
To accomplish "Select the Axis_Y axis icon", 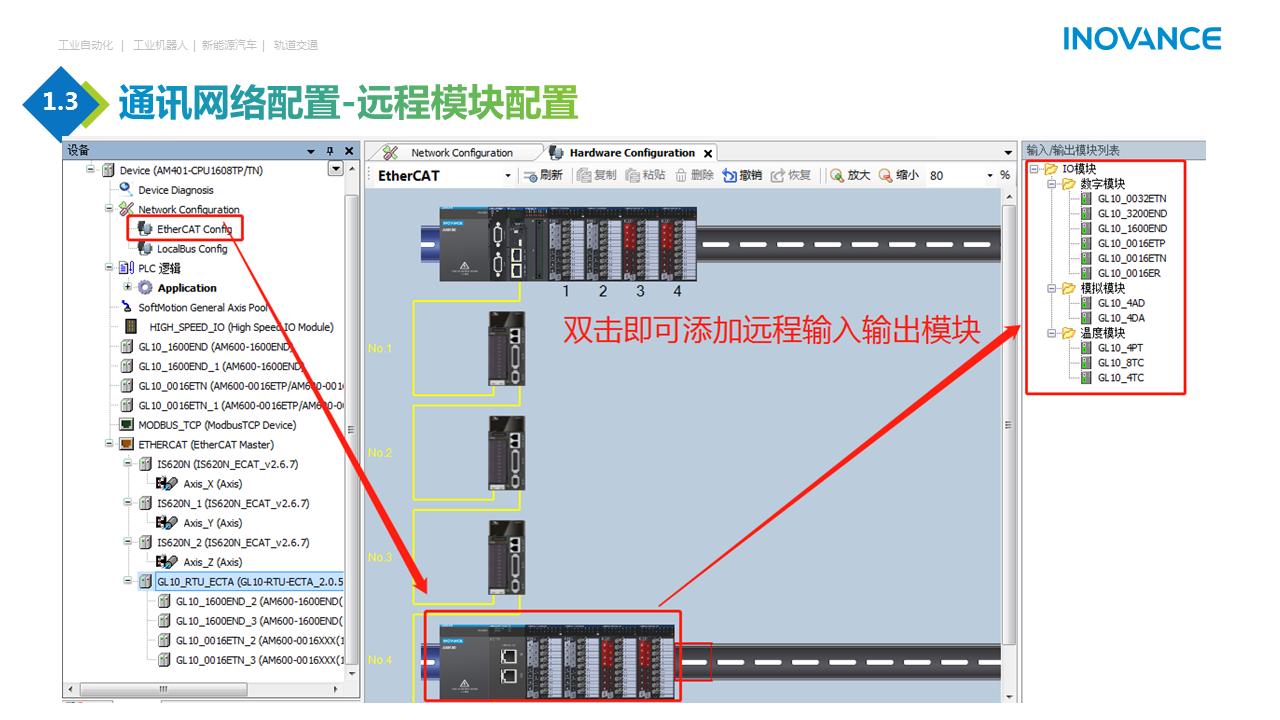I will coord(167,523).
